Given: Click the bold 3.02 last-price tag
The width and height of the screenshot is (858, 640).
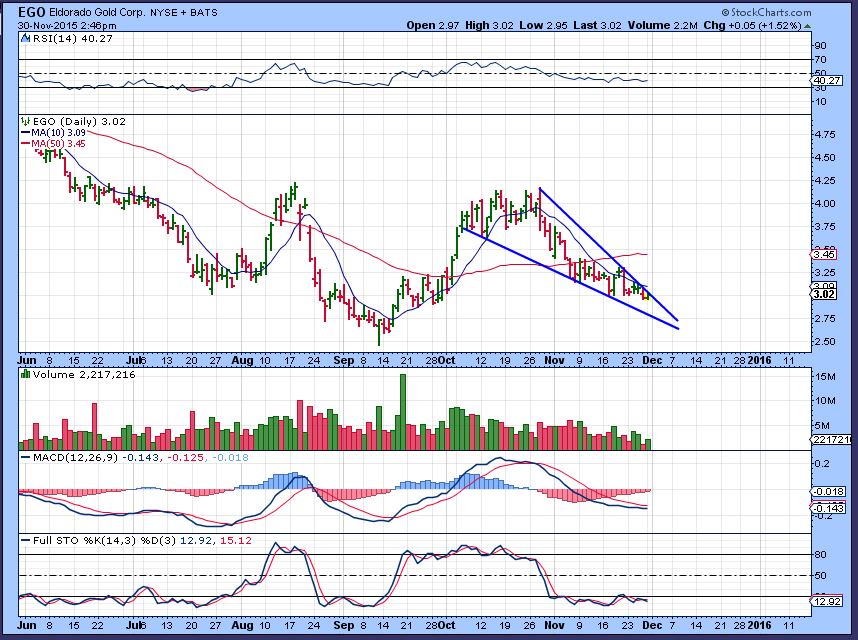Looking at the screenshot, I should (x=824, y=294).
